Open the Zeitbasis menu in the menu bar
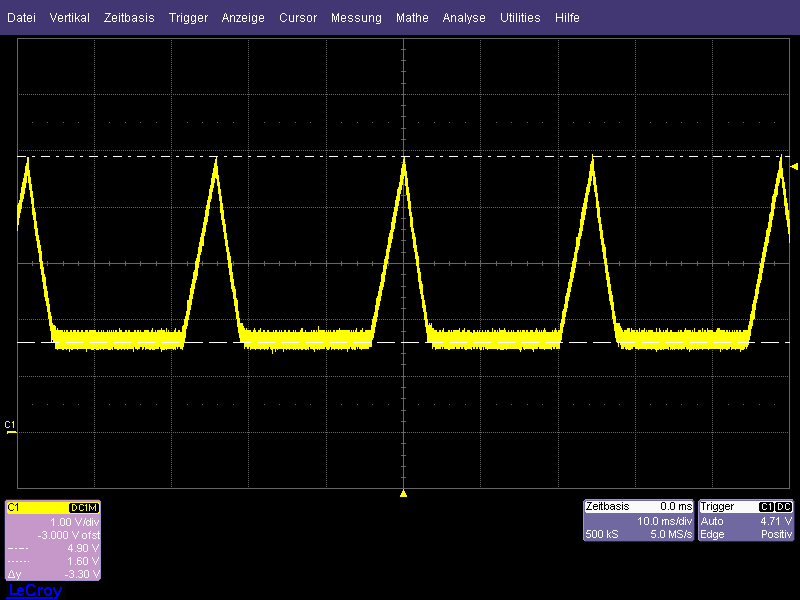 pyautogui.click(x=129, y=18)
